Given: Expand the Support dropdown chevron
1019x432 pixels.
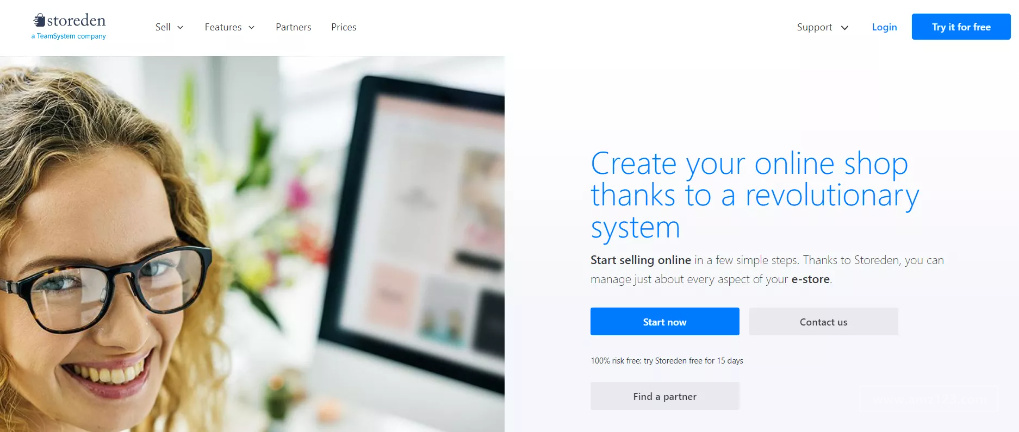Looking at the screenshot, I should coord(844,27).
